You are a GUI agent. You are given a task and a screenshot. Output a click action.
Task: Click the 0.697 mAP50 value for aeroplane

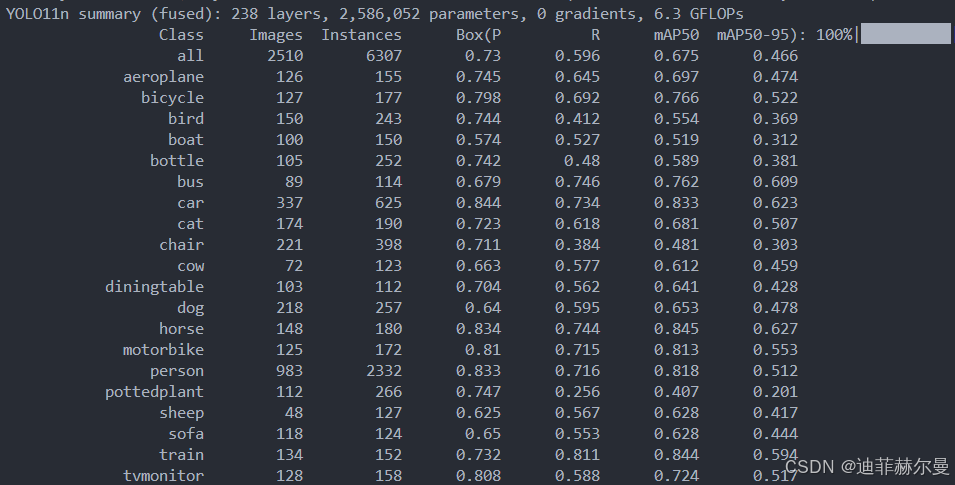(x=676, y=77)
